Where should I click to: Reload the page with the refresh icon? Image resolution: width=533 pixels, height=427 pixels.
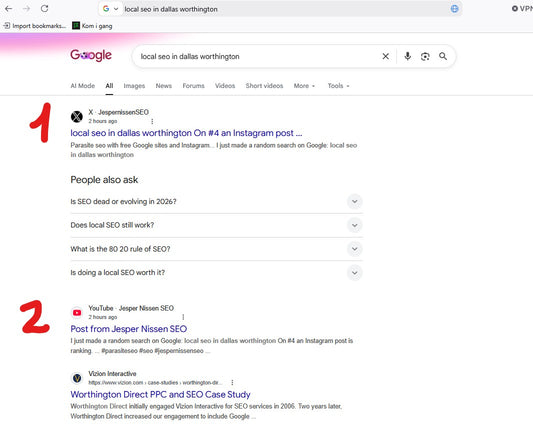tap(45, 9)
